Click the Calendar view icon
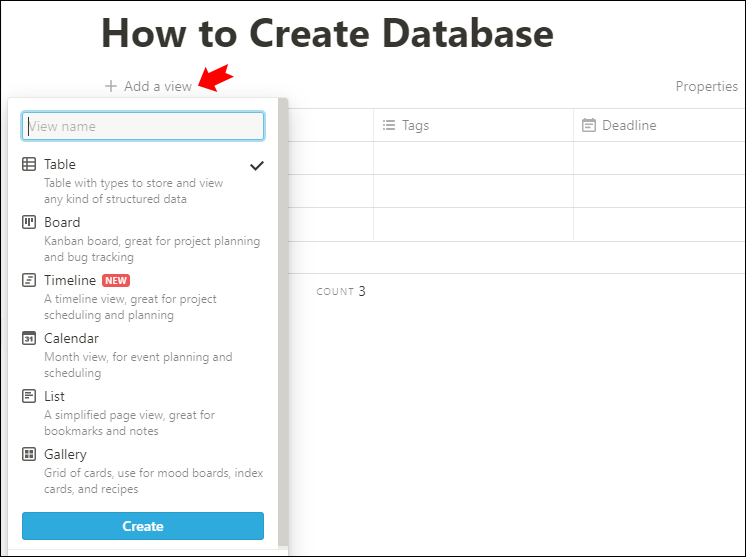The height and width of the screenshot is (557, 746). (29, 338)
